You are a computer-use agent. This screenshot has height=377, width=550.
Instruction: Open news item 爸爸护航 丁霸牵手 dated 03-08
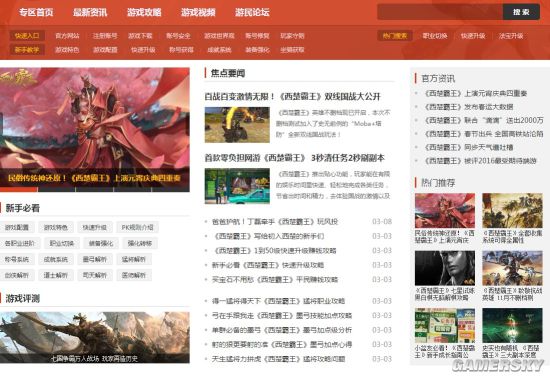[275, 222]
